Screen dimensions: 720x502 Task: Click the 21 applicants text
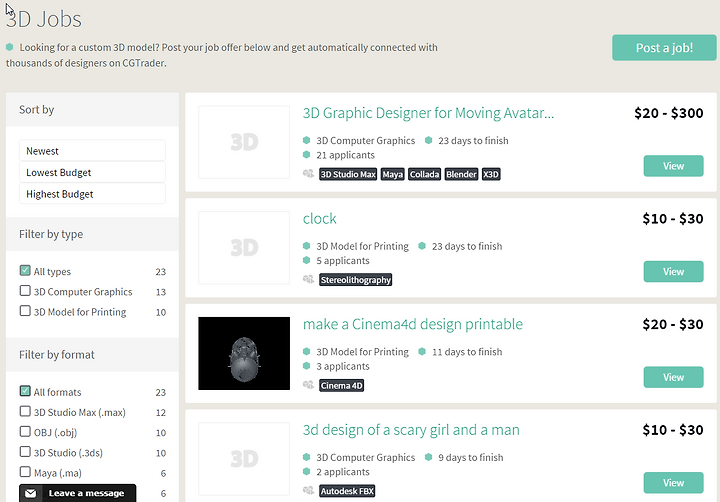[345, 155]
